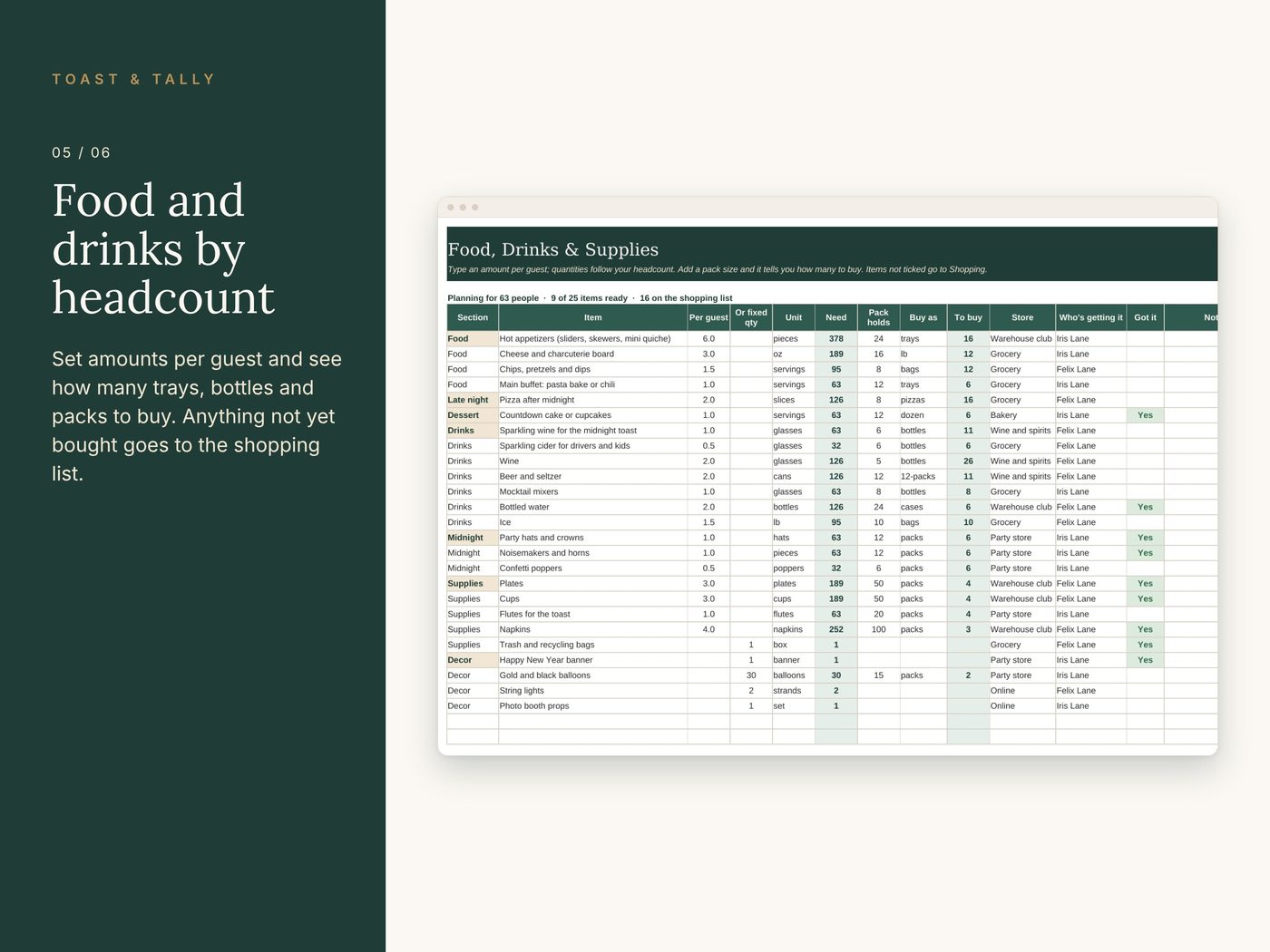Click the third window control dot

click(x=474, y=208)
